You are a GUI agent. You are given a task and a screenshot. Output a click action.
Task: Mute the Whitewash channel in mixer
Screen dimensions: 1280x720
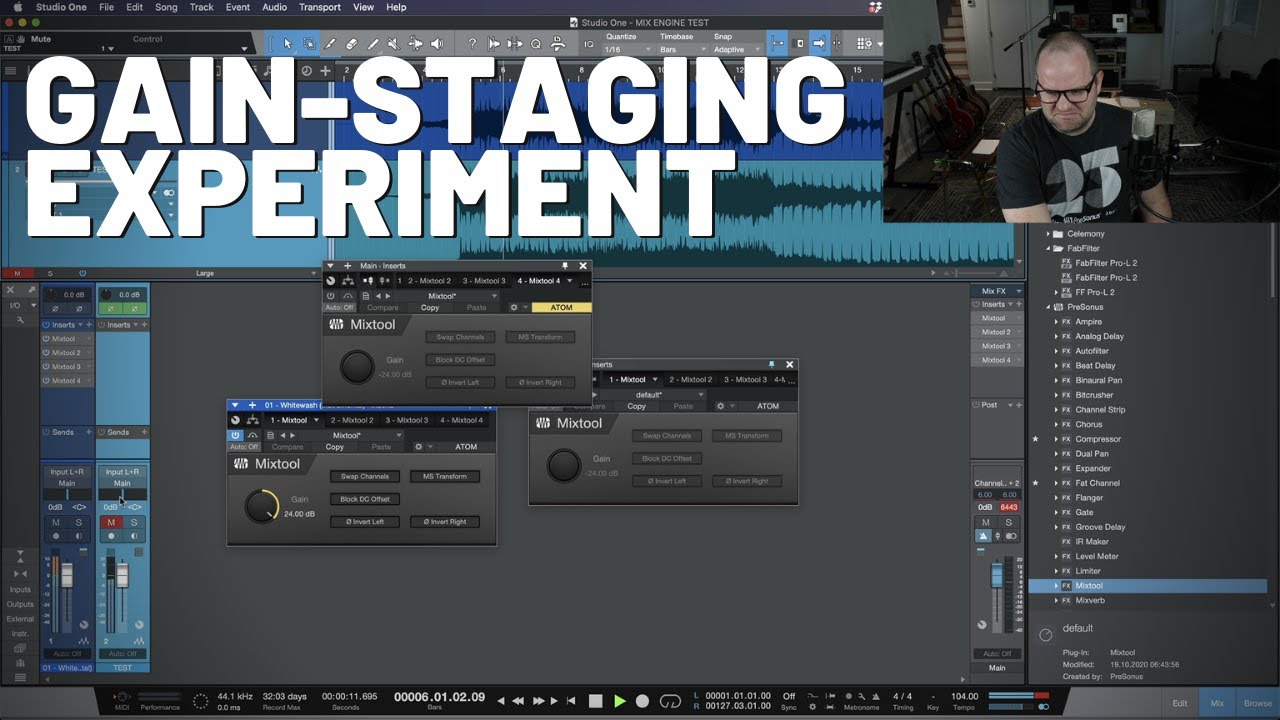tap(56, 522)
